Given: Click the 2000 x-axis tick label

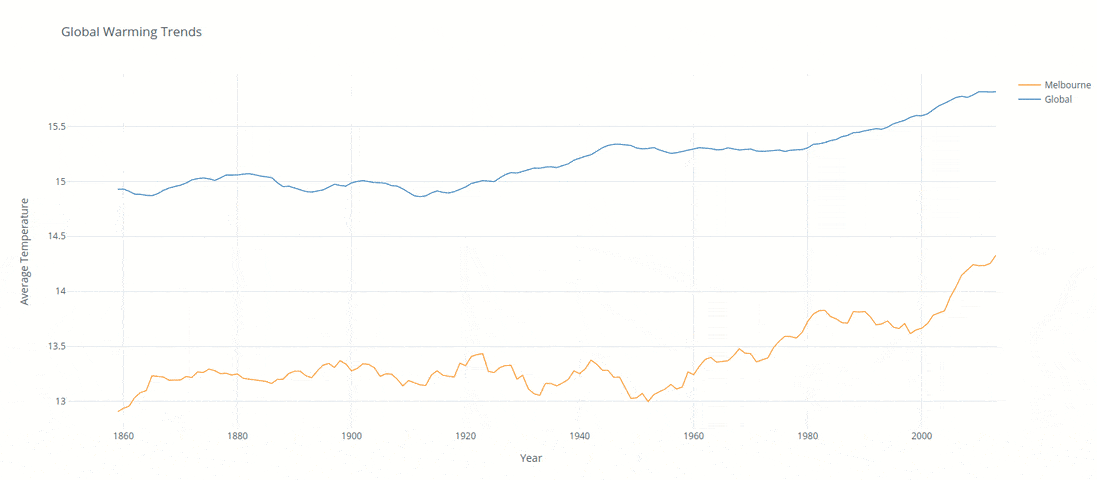Looking at the screenshot, I should tap(921, 436).
